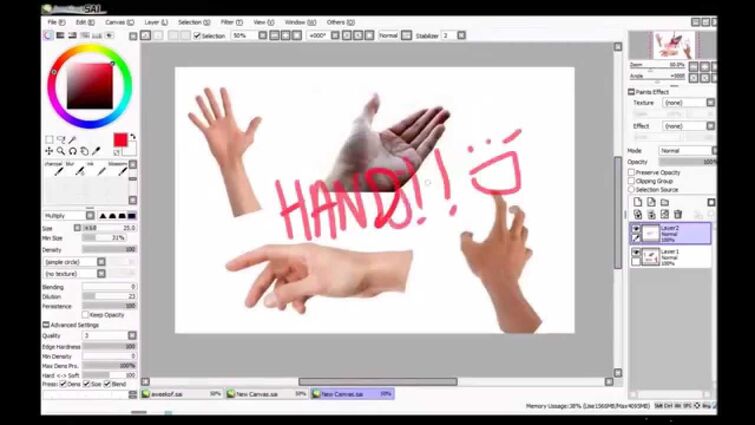Select the Layer1 thumbnail
Image resolution: width=755 pixels, height=425 pixels.
pyautogui.click(x=651, y=257)
